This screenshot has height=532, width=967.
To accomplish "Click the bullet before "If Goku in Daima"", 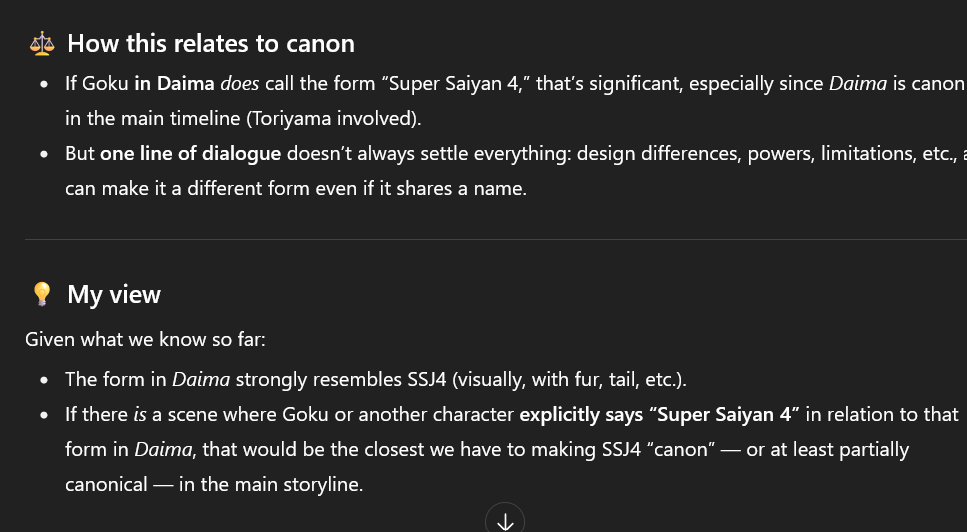I will click(44, 84).
